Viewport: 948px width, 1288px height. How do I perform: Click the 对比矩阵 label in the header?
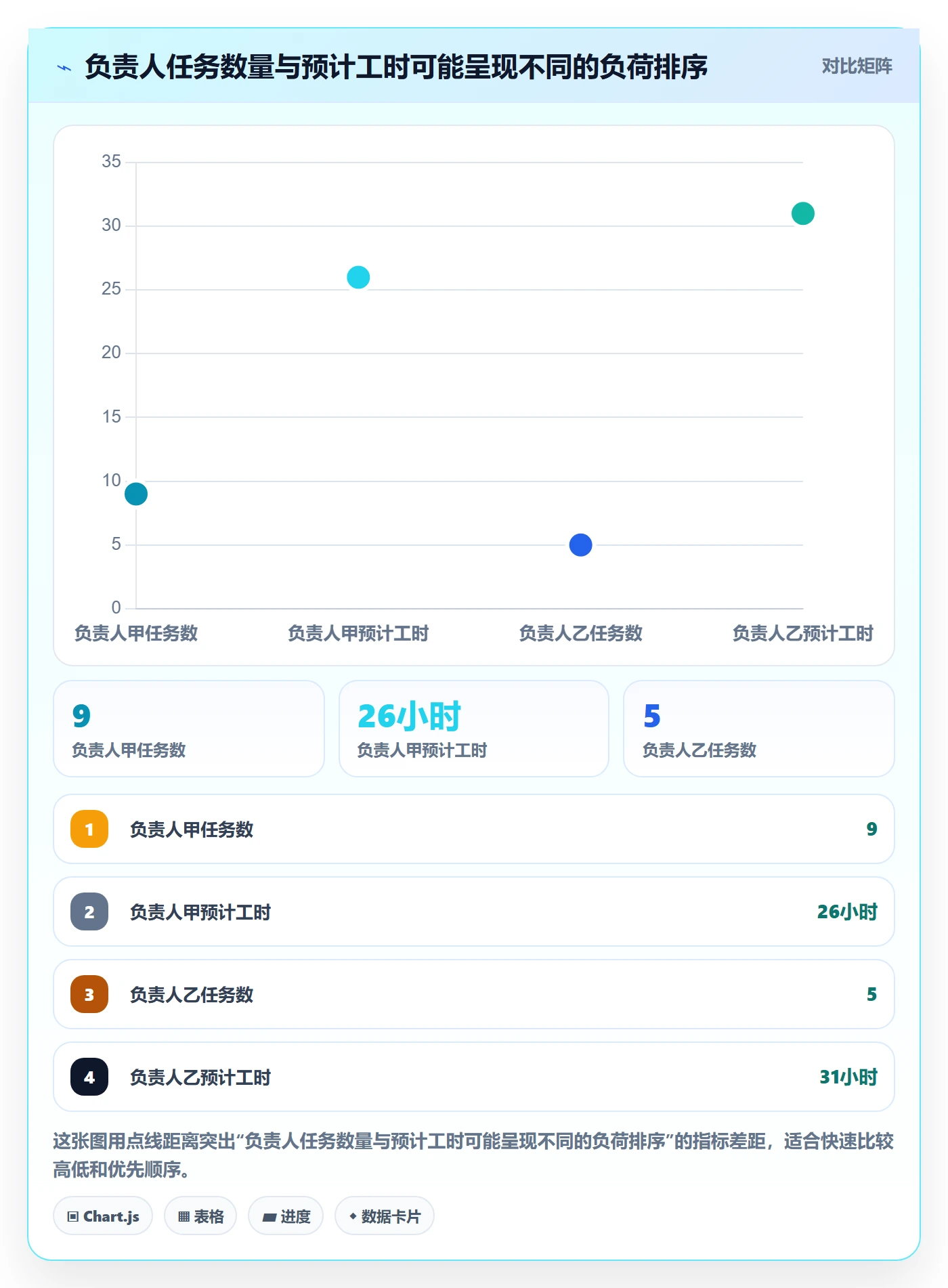[x=857, y=66]
